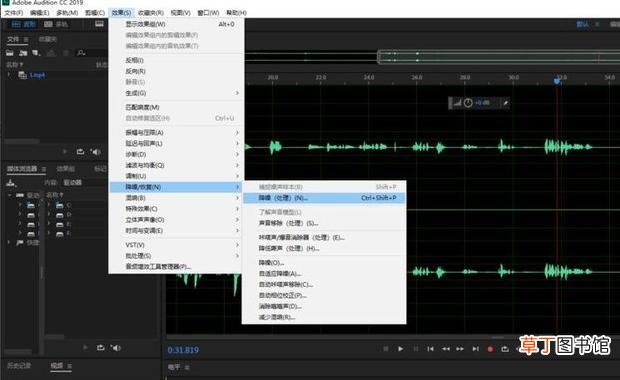This screenshot has width=620, height=380.
Task: Click the transport Play button
Action: pos(401,349)
